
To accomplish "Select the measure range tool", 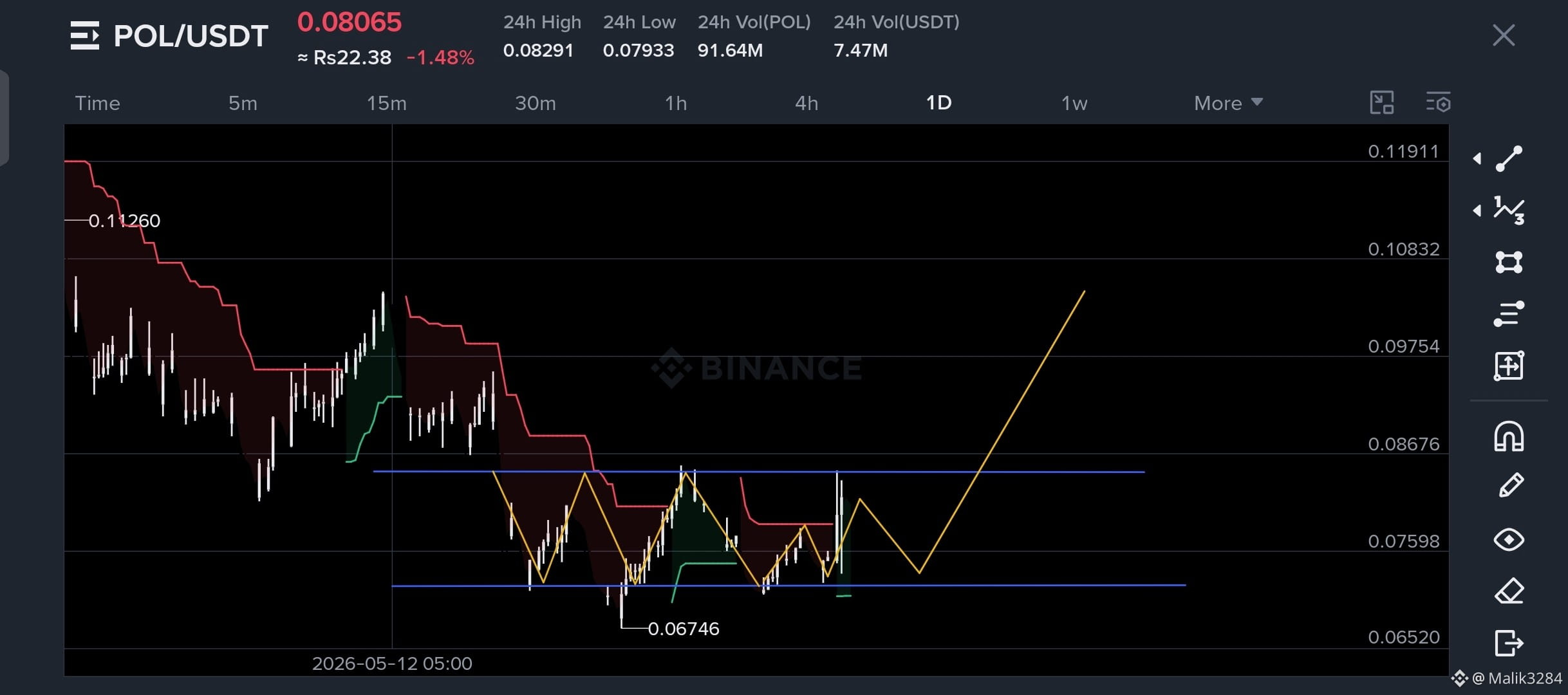I will (x=1509, y=366).
